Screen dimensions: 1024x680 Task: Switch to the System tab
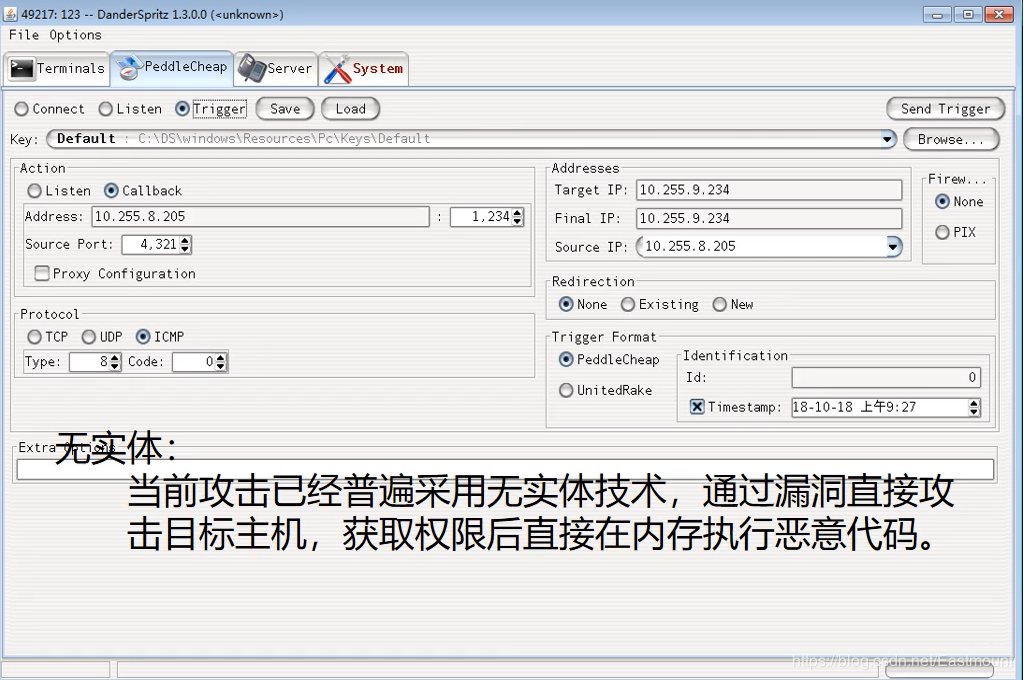pos(364,69)
